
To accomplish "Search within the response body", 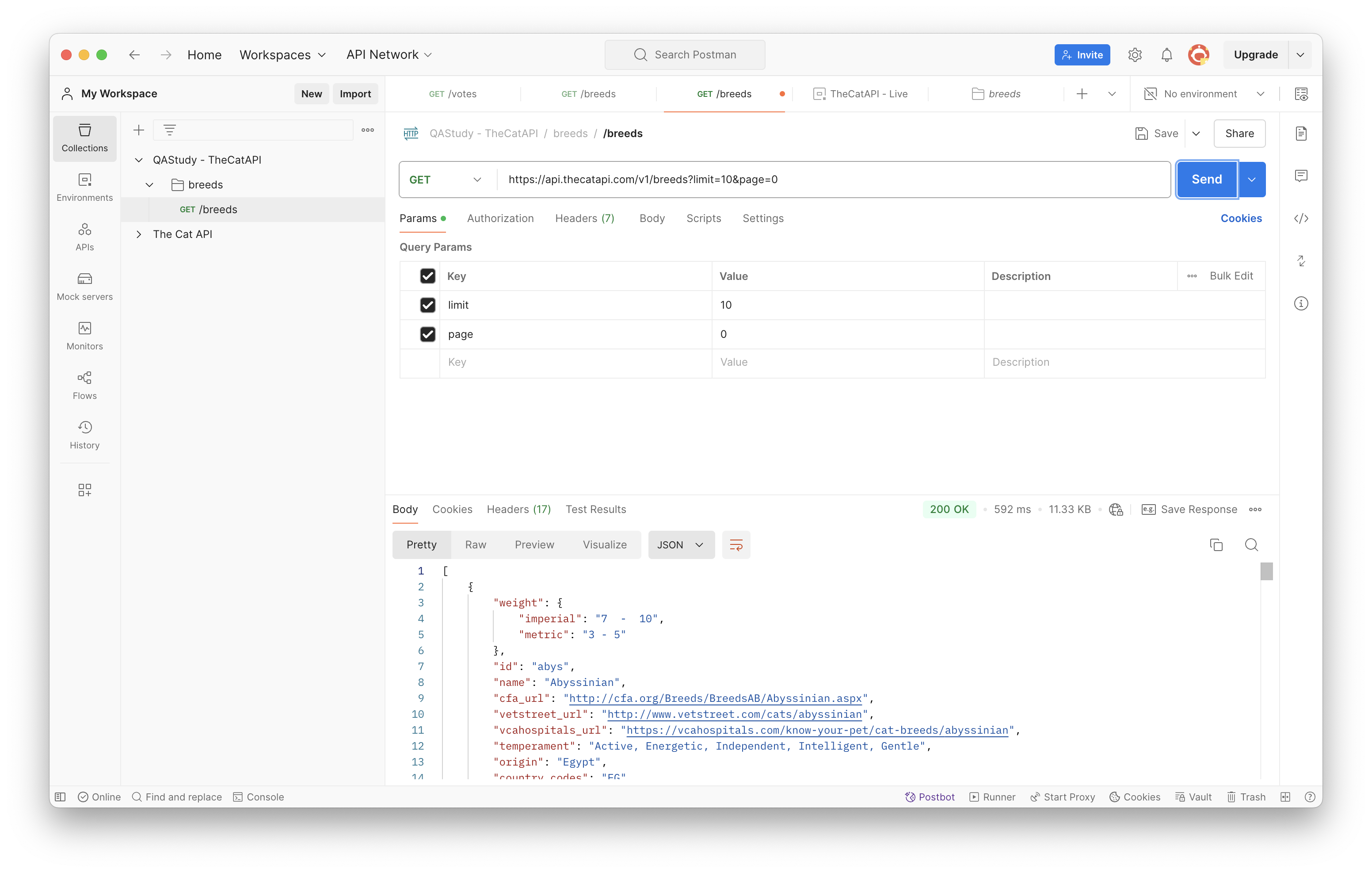I will pos(1251,544).
